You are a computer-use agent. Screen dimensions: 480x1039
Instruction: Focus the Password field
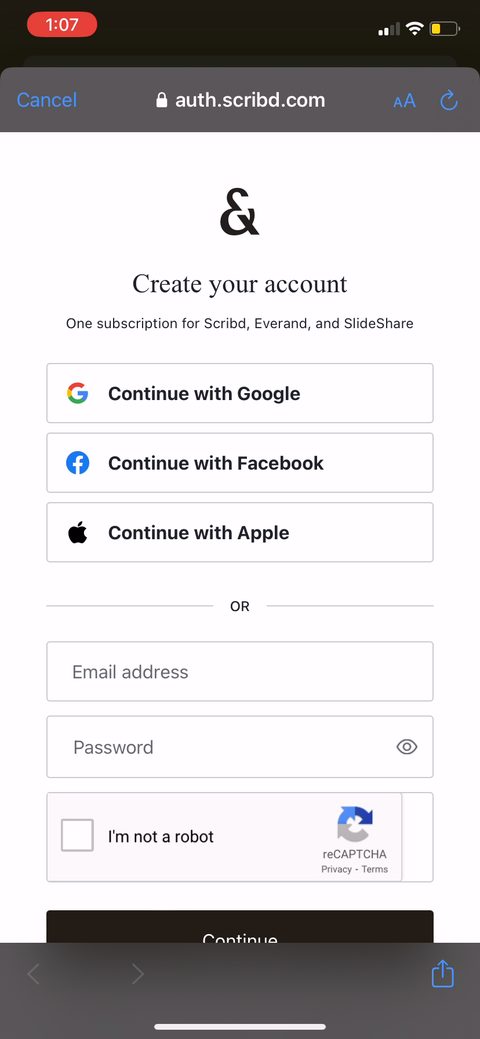(240, 747)
